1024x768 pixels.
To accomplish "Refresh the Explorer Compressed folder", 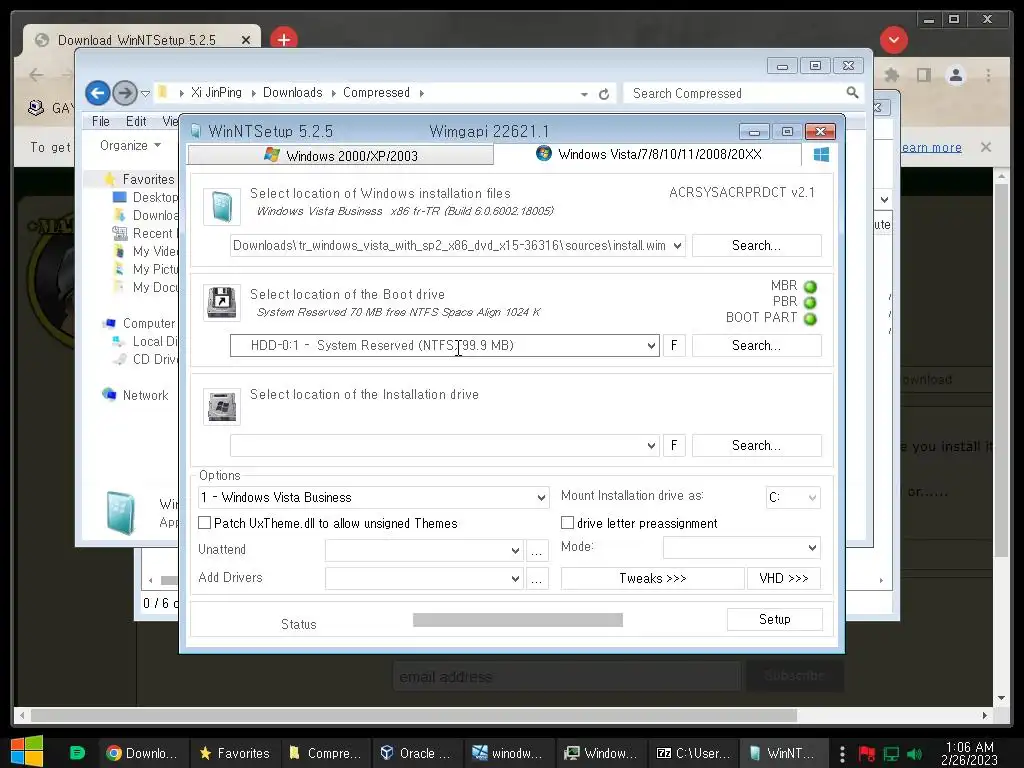I will tap(604, 94).
